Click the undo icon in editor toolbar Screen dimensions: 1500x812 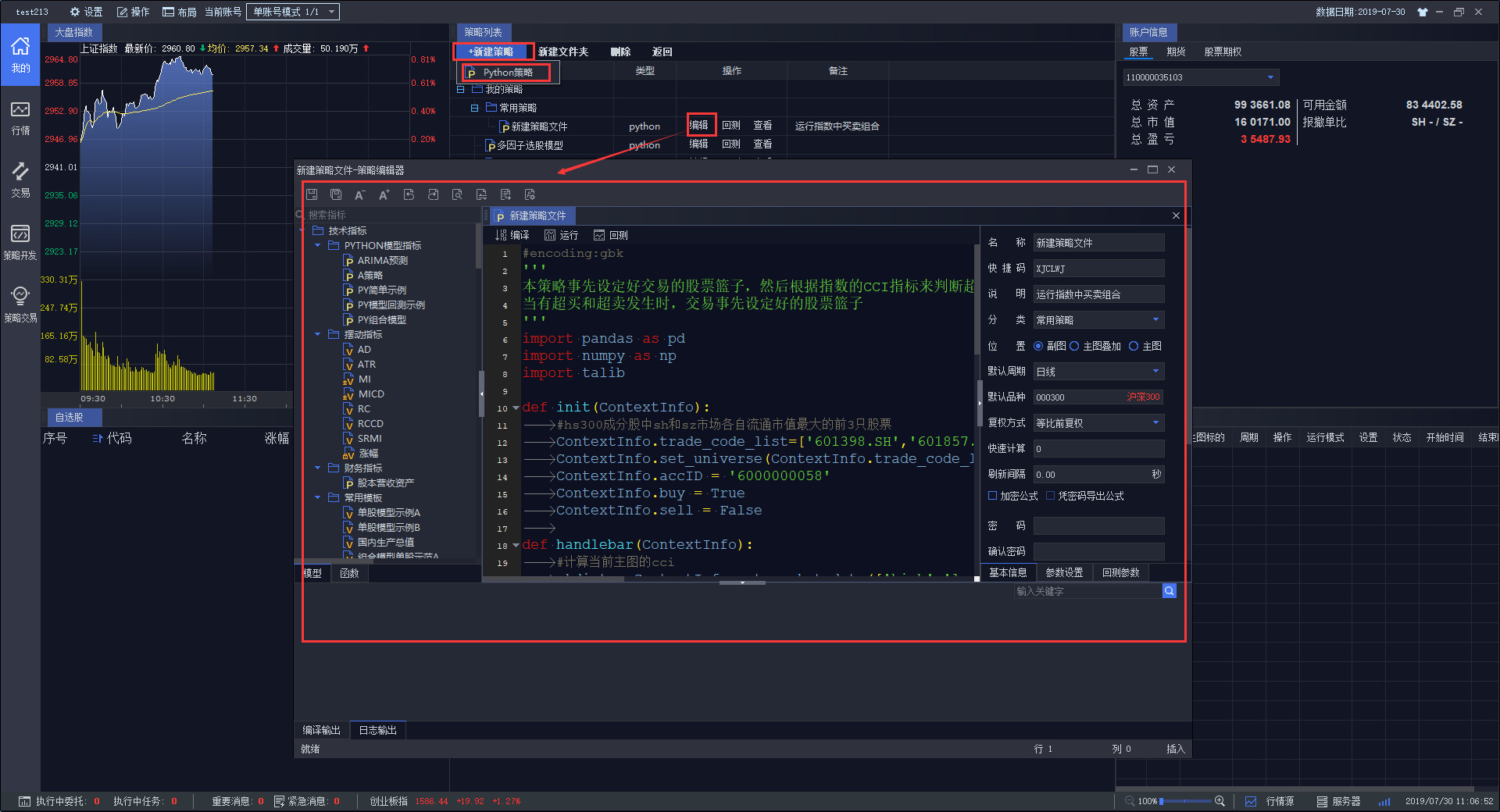coord(409,194)
